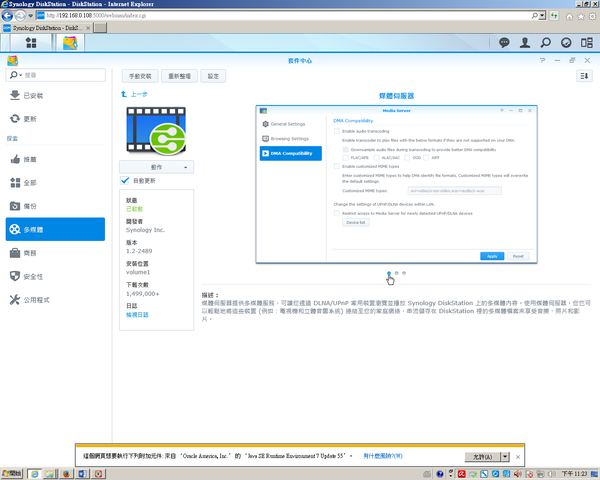Viewport: 600px width, 480px height.
Task: Expand the arrow next to 允許 button
Action: point(506,455)
